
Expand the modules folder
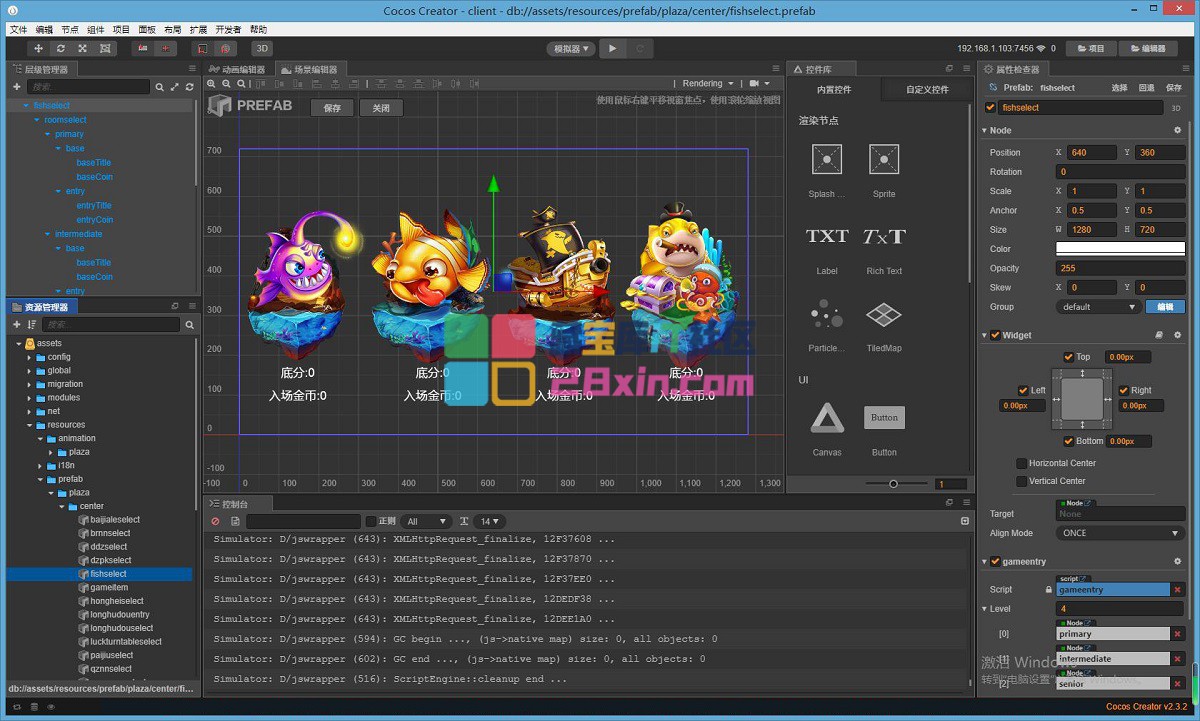(29, 398)
